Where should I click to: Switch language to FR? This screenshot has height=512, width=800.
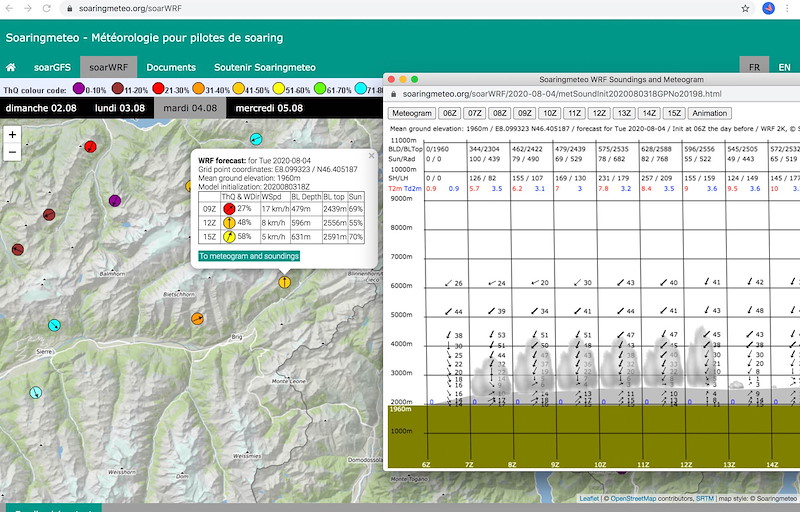755,67
